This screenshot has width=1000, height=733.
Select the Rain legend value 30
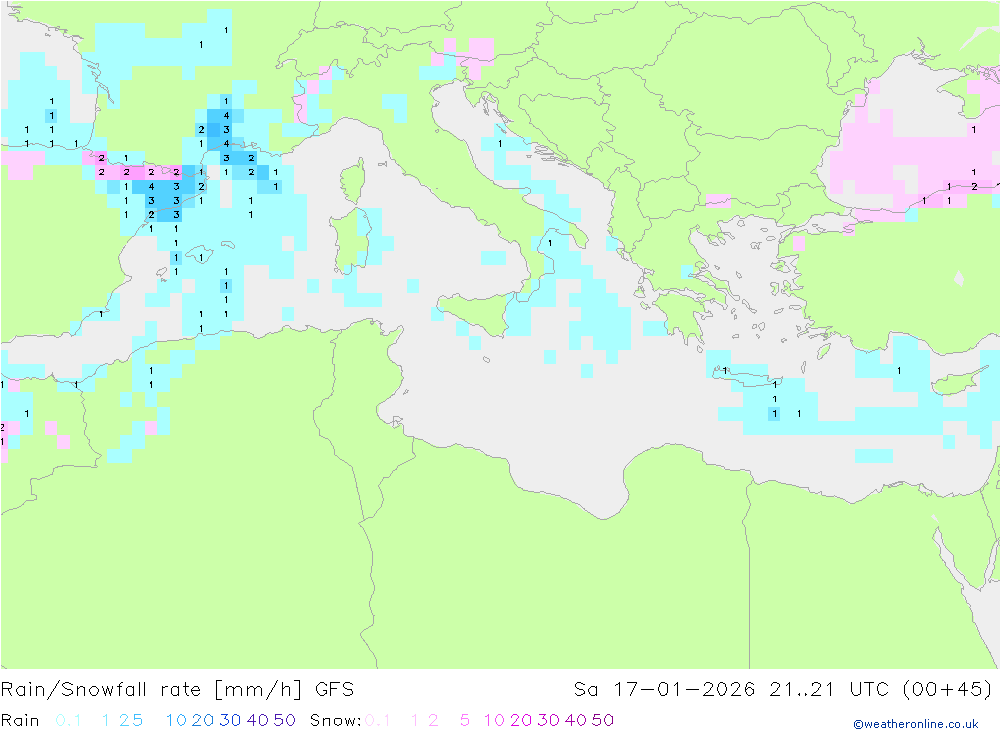click(x=230, y=720)
